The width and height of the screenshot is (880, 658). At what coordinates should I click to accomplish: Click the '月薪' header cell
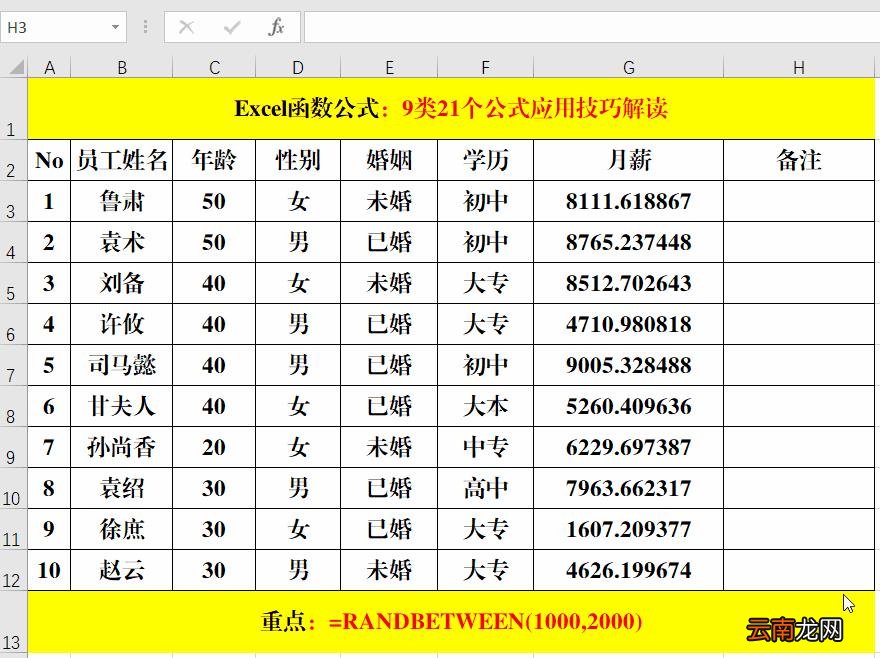point(629,160)
